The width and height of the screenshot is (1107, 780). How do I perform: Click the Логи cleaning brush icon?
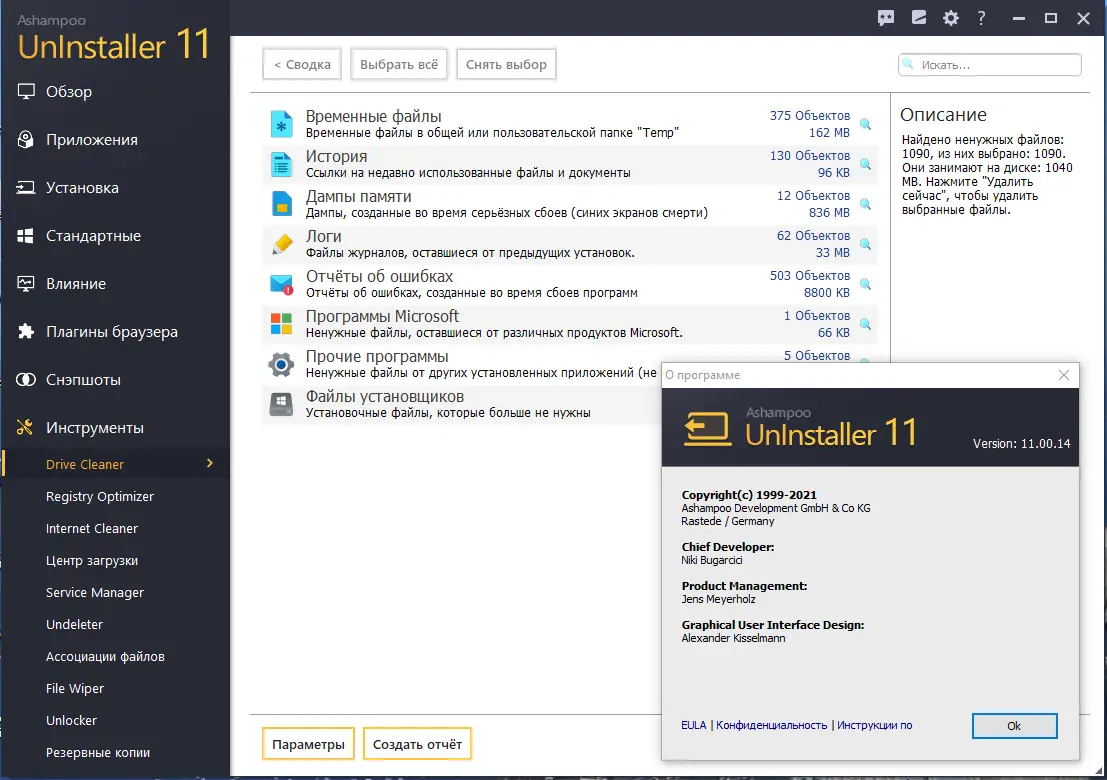280,243
